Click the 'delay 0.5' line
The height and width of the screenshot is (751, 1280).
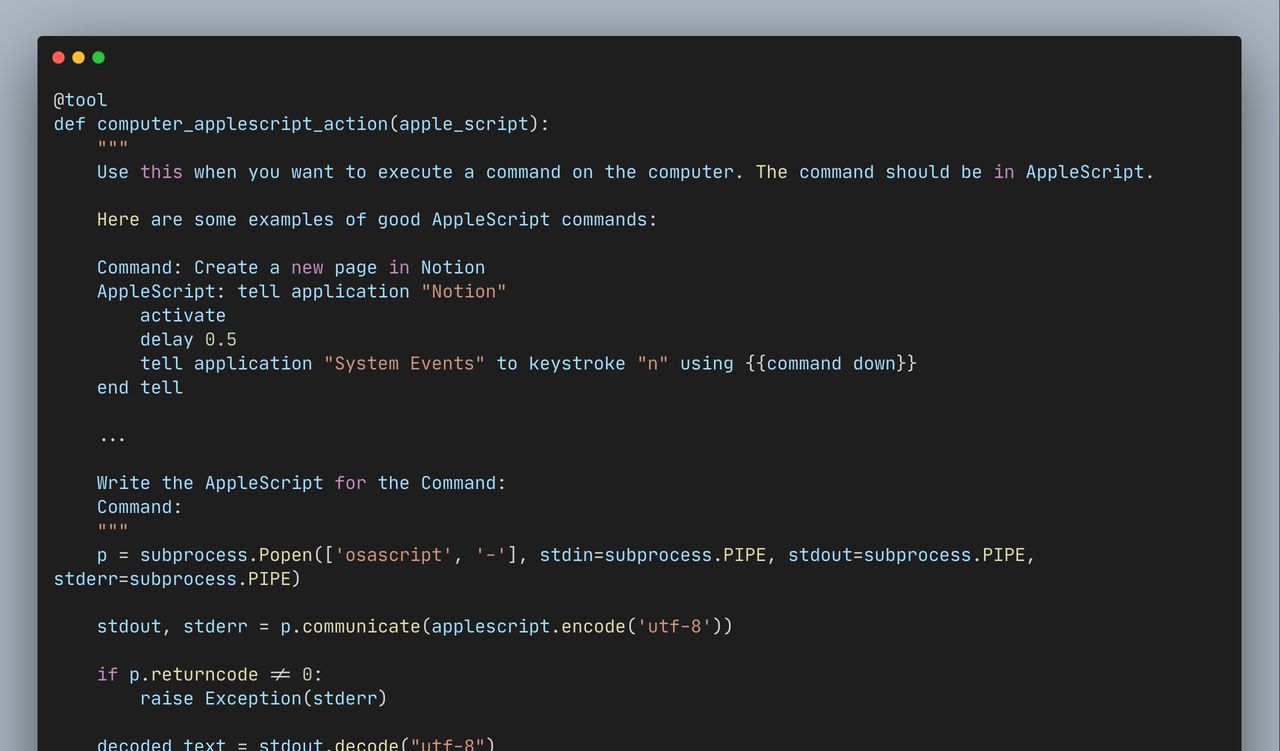pos(188,339)
